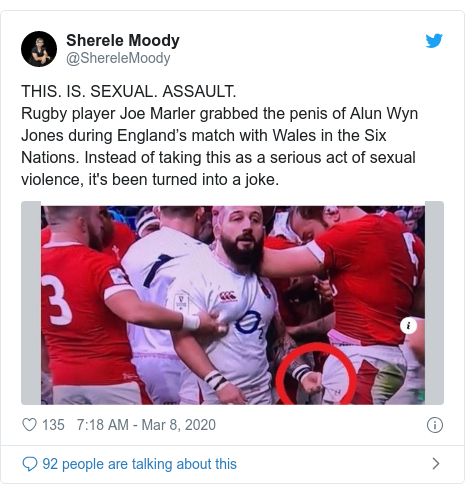465x493 pixels.
Task: Click the number 3 on red jersey
Action: 57,300
